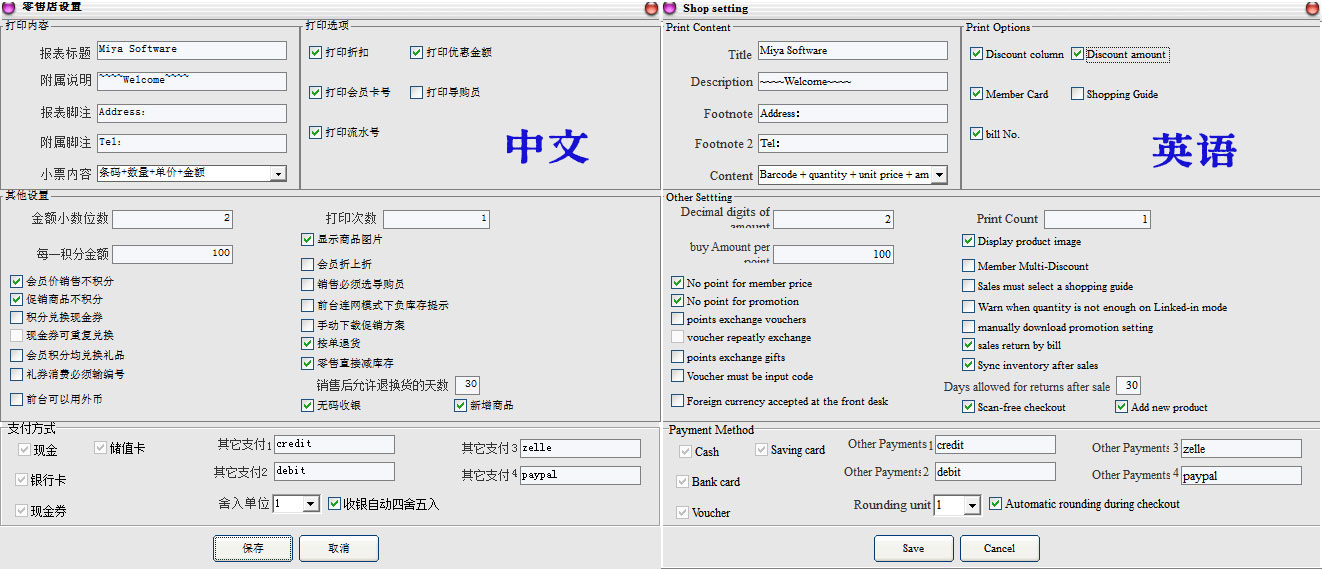The image size is (1322, 569).
Task: Enable Warn when quantity not enough option
Action: tap(968, 307)
